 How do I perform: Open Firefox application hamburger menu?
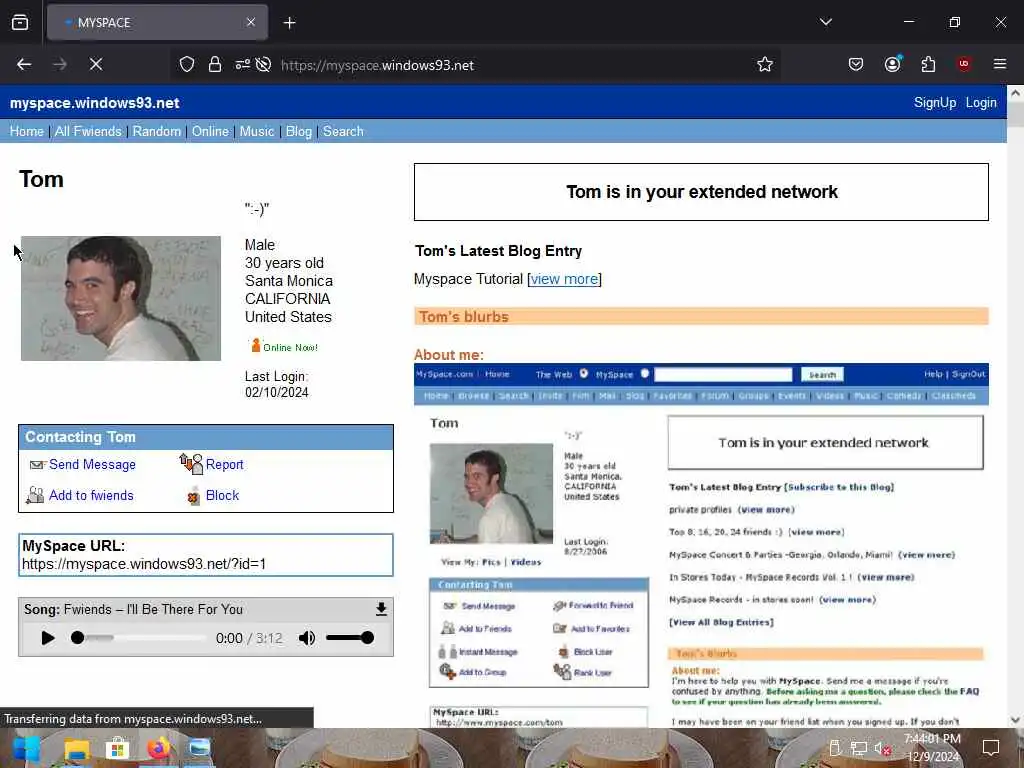pyautogui.click(x=999, y=64)
